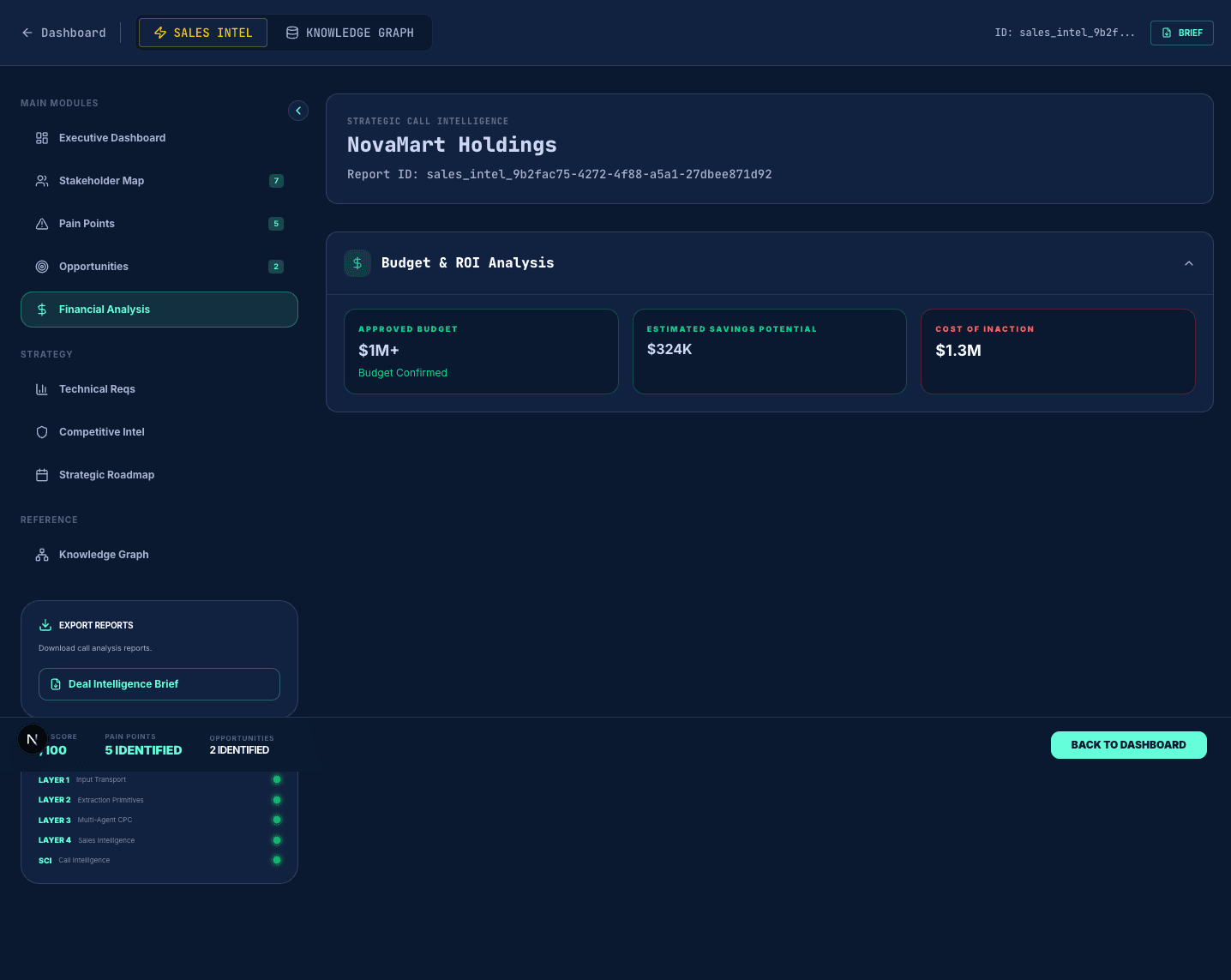Click the Opportunities target icon

[x=42, y=267]
